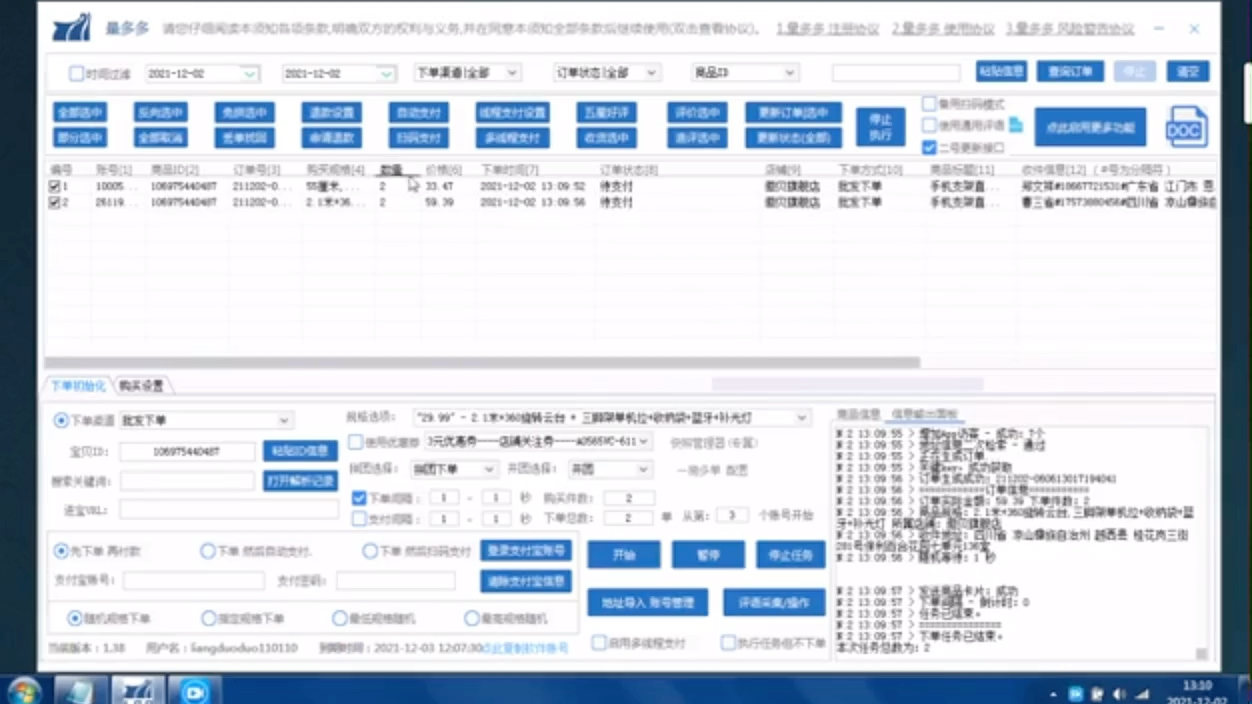
Task: Switch to the 购买设置 tab
Action: [x=143, y=383]
